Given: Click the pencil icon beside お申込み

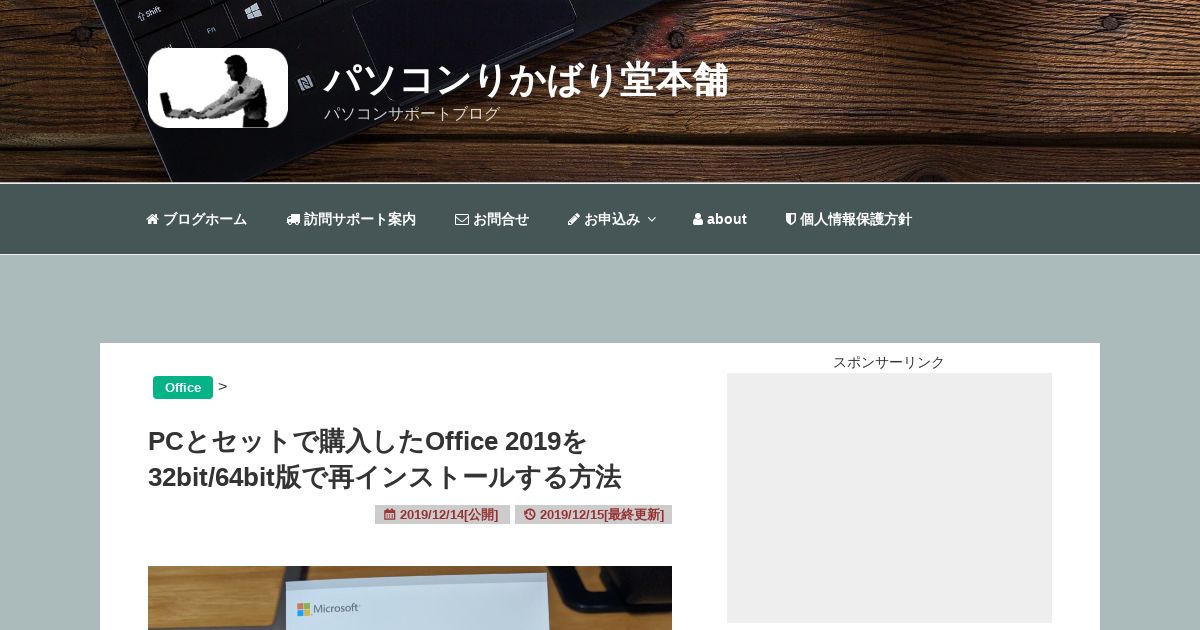Looking at the screenshot, I should (574, 219).
